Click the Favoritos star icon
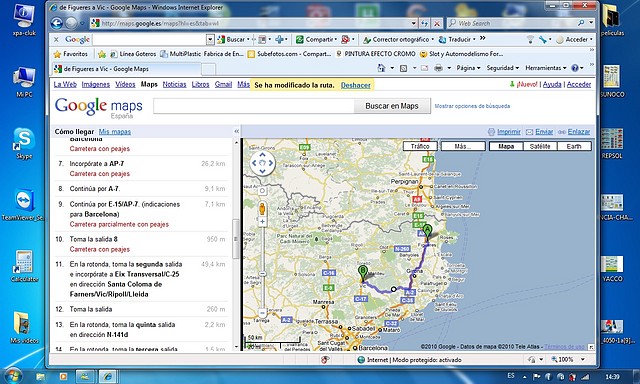640x384 pixels. click(57, 54)
